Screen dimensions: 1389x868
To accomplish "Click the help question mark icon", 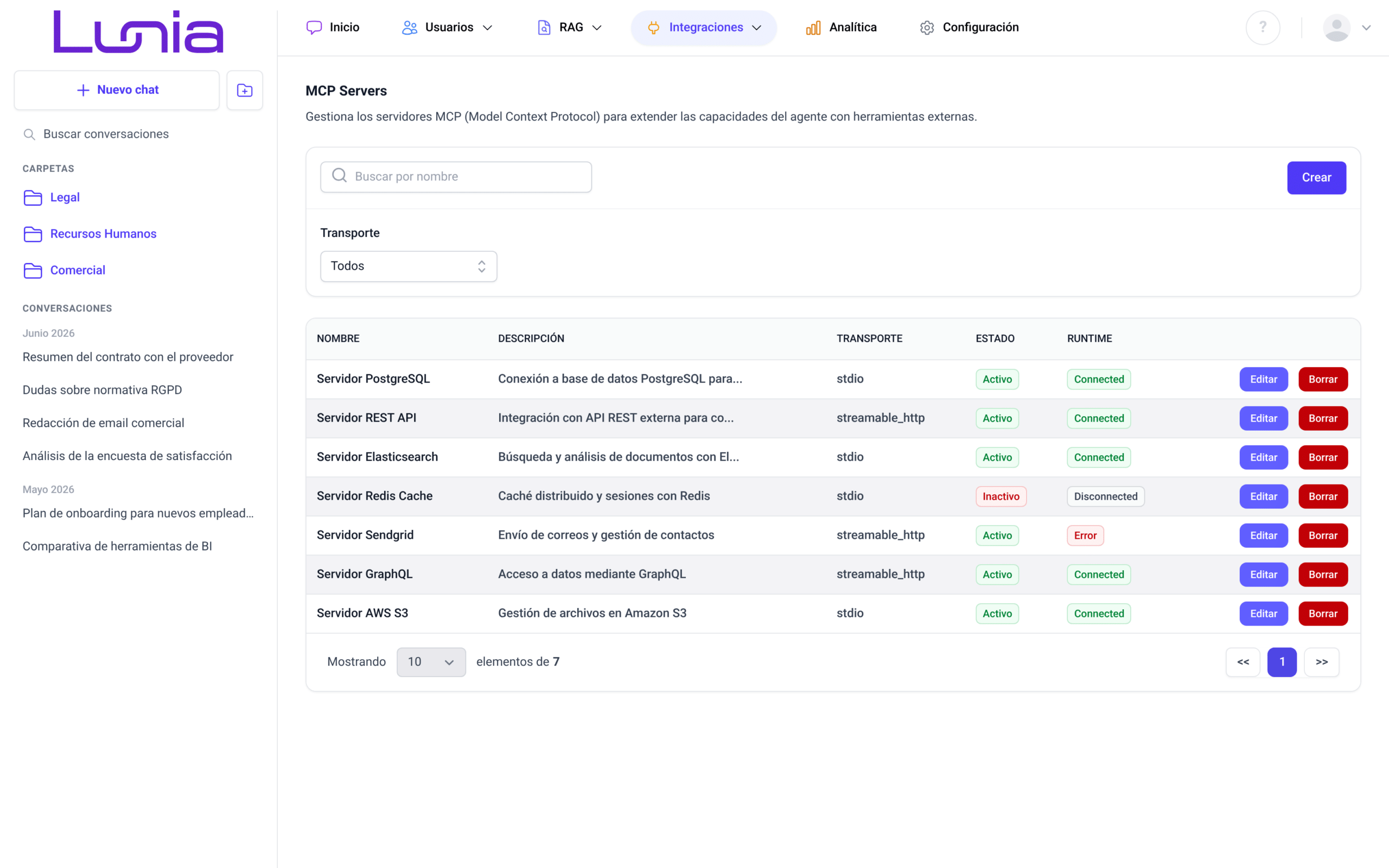I will (1263, 28).
